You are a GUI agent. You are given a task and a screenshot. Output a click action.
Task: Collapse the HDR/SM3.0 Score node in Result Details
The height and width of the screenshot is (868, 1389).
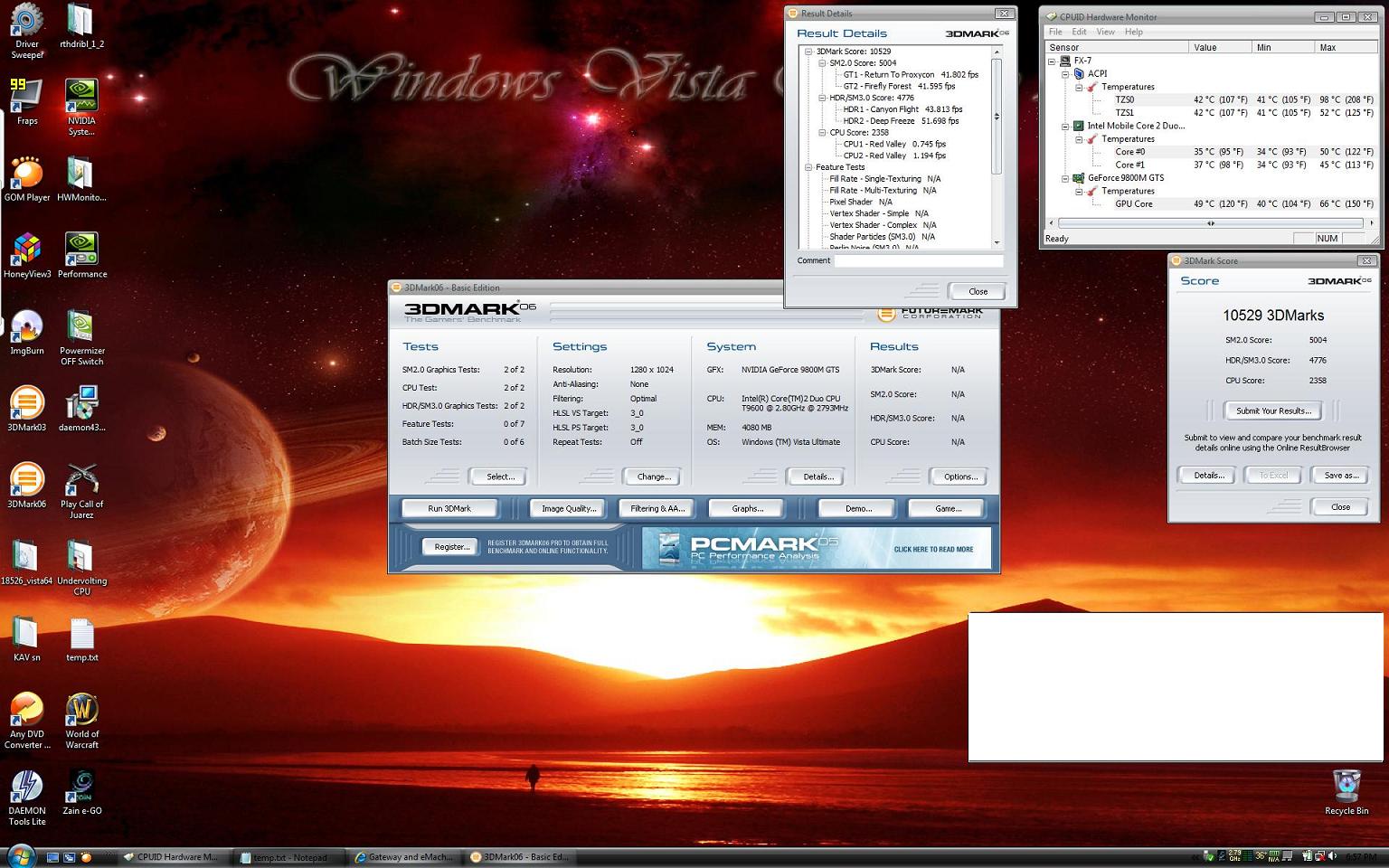point(822,98)
